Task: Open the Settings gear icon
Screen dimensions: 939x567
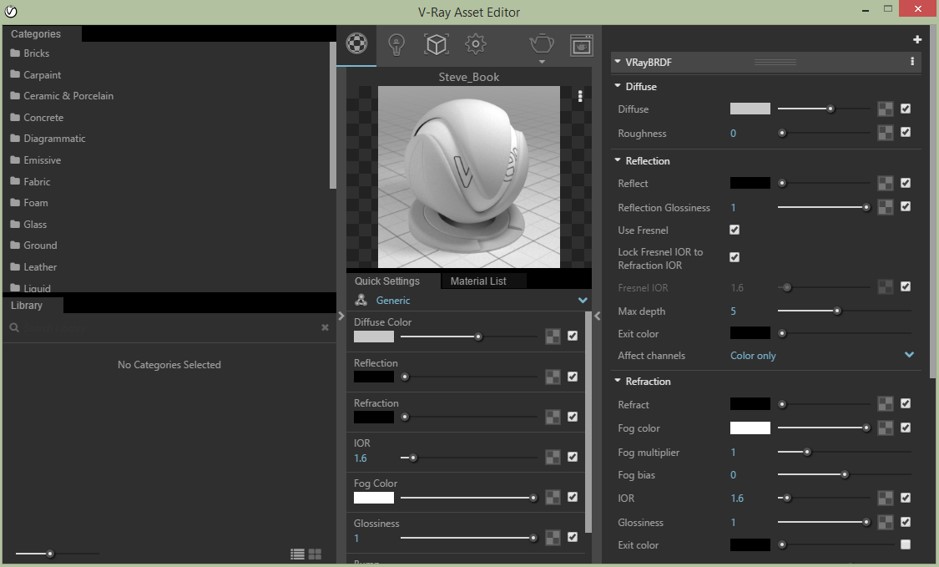Action: (475, 44)
